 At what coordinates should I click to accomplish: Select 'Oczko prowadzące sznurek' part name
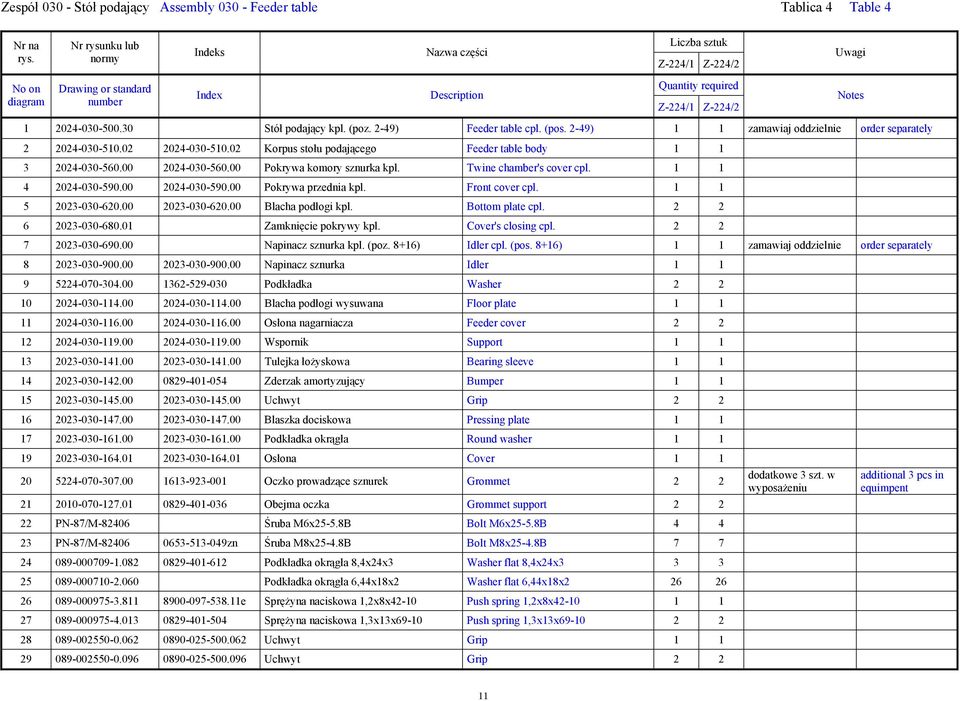coord(326,482)
